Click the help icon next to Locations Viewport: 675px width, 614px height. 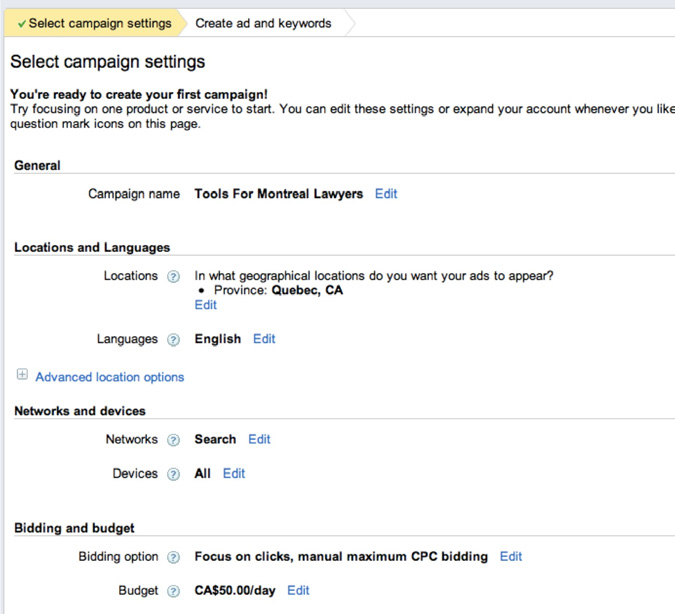pyautogui.click(x=173, y=277)
